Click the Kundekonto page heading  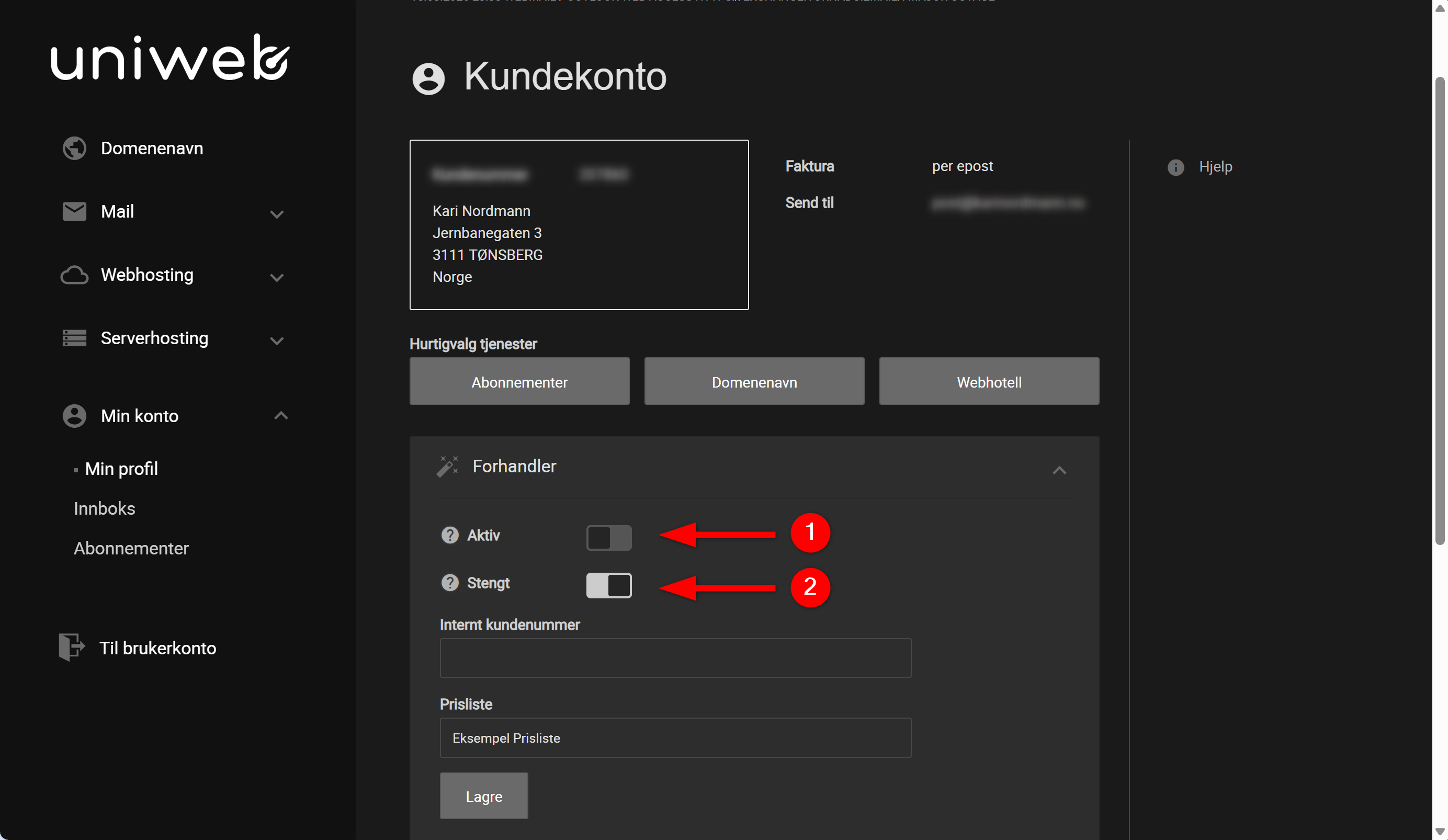pyautogui.click(x=565, y=76)
